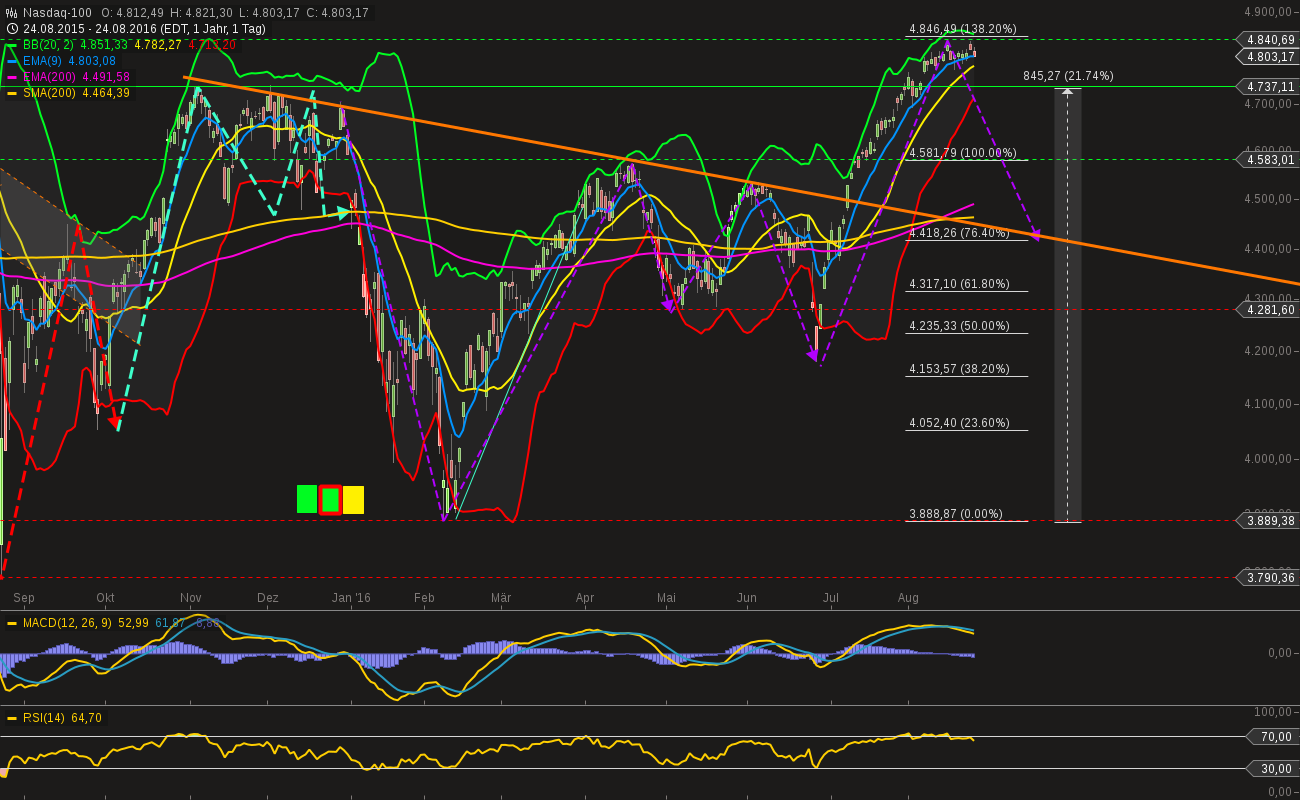The height and width of the screenshot is (800, 1300).
Task: Click the Sep label on the time axis
Action: (x=24, y=598)
